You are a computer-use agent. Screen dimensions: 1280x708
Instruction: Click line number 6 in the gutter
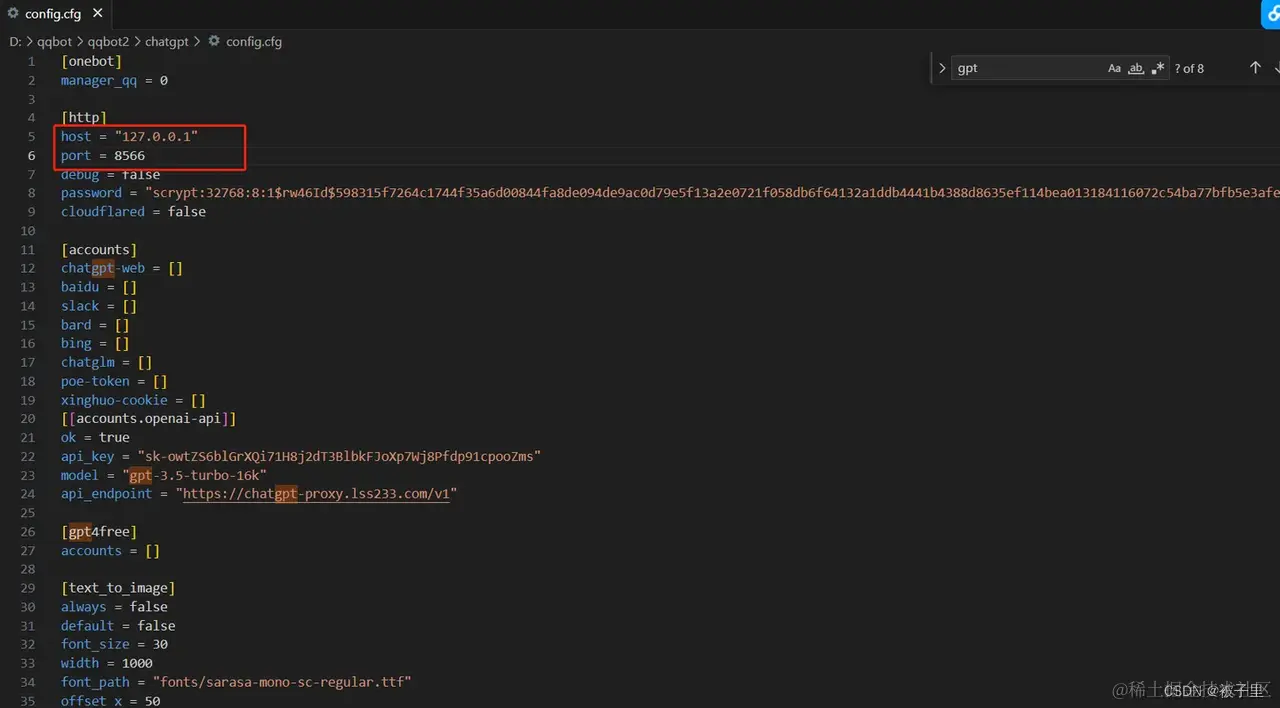tap(32, 156)
